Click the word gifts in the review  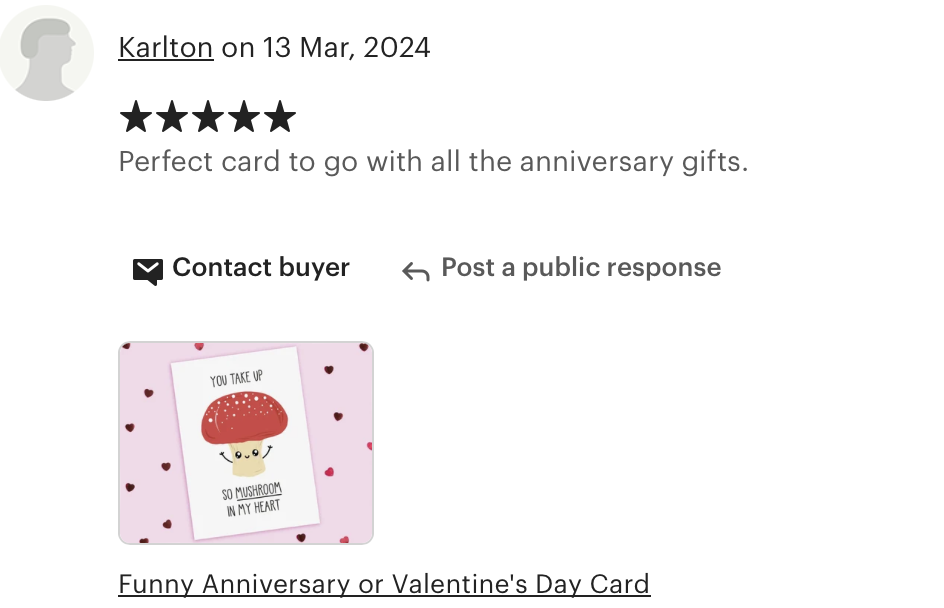[715, 163]
